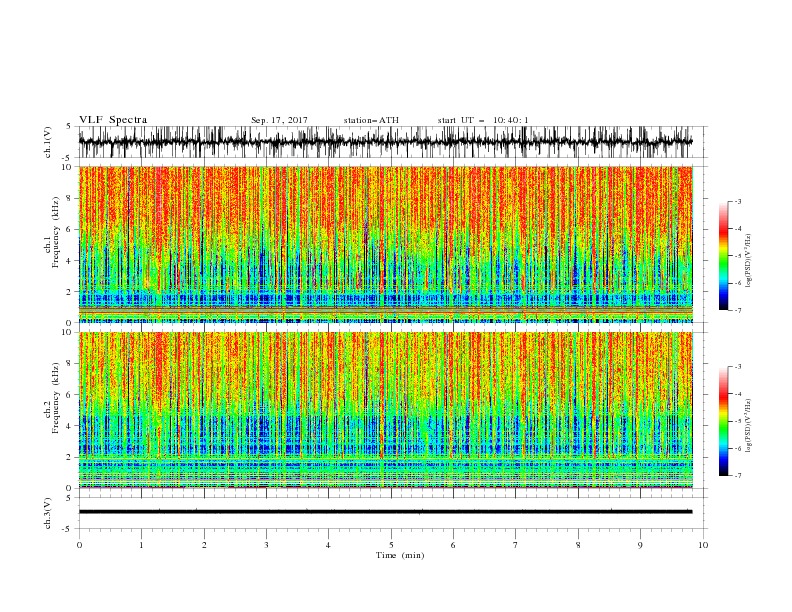
Task: Click the ch.3(V) axis label
Action: (x=48, y=513)
